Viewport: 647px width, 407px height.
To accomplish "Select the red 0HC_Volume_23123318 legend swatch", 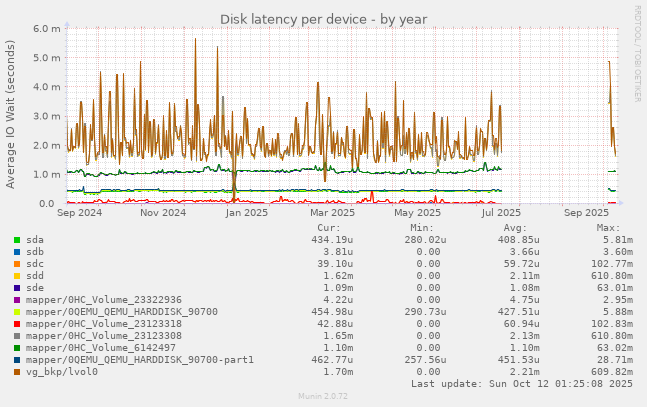I will 17,324.
